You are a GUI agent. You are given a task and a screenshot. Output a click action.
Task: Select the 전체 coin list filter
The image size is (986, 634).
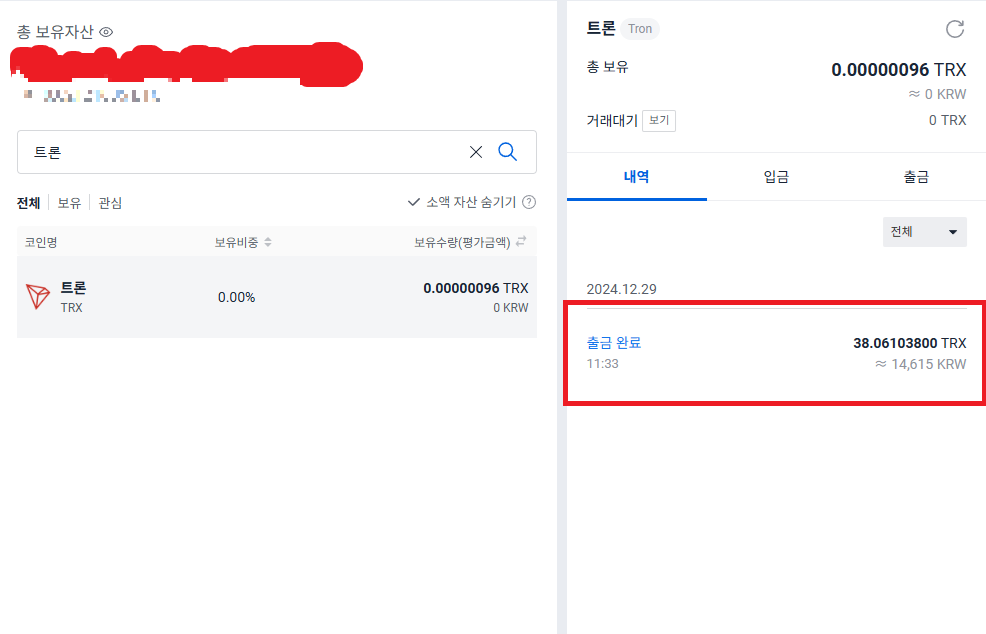28,203
